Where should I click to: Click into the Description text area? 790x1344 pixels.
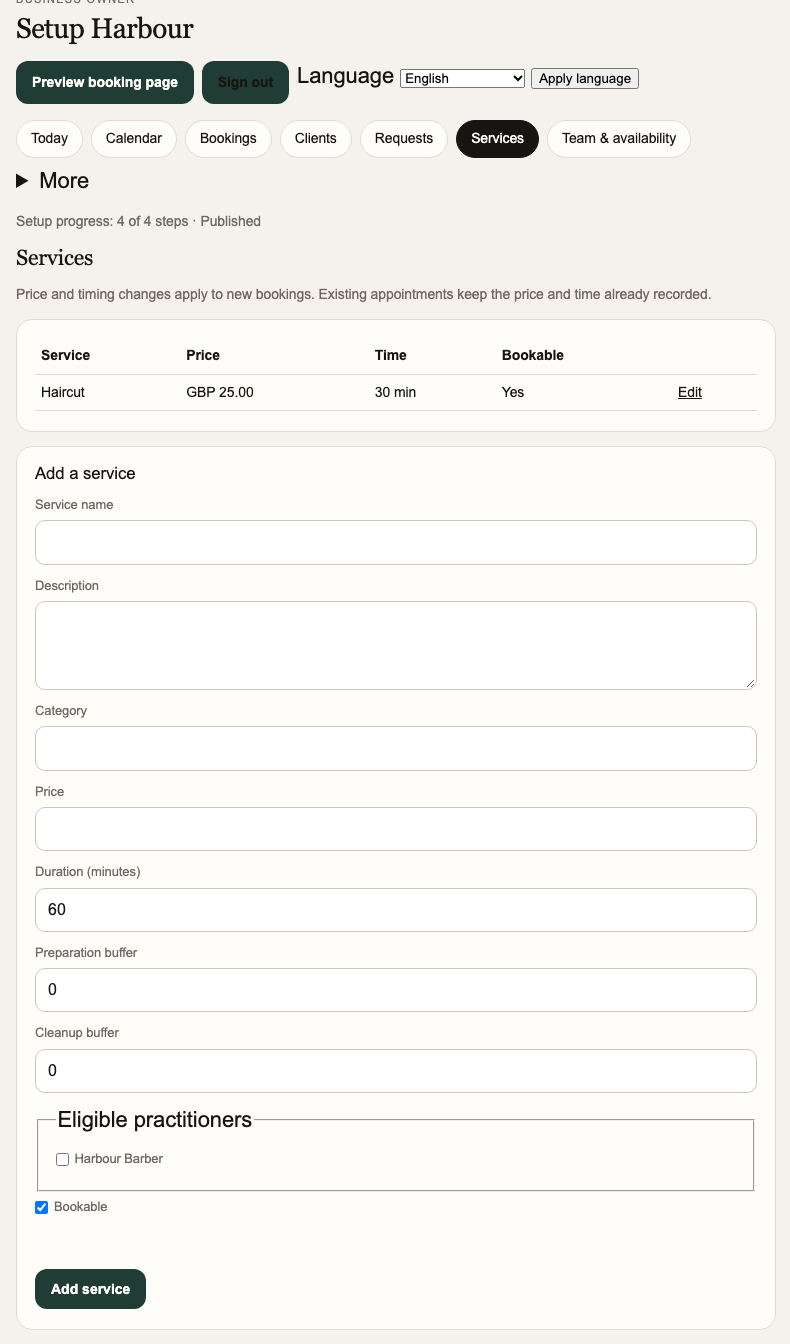396,645
